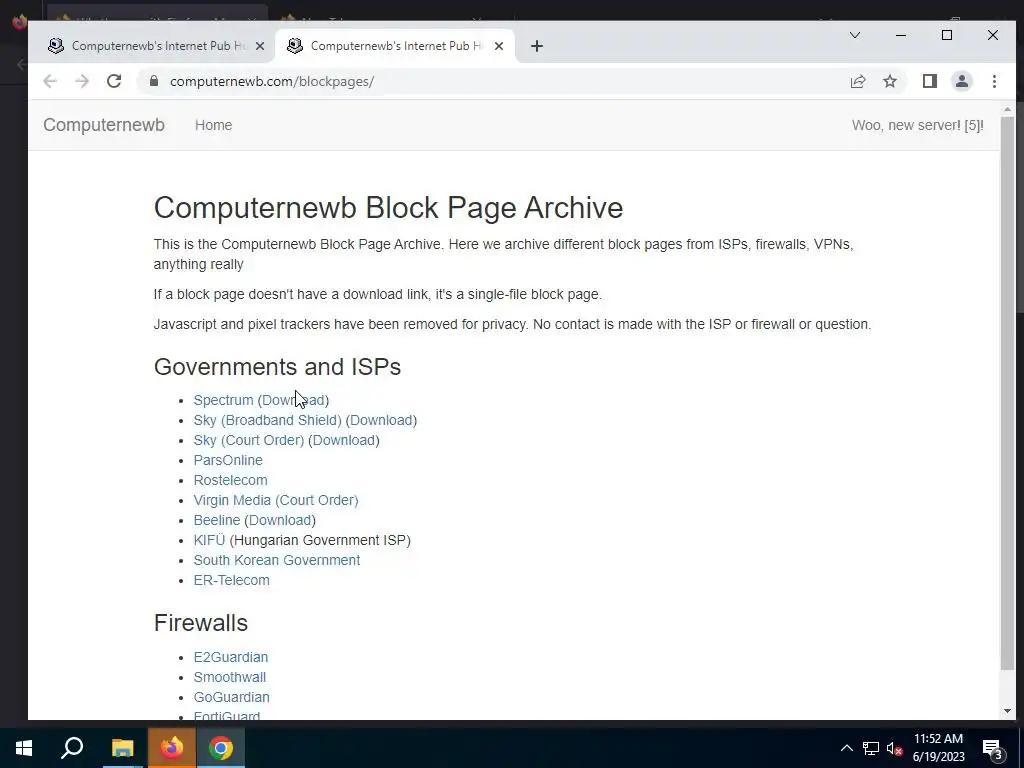Click the page vertical scrollbar thumb
The image size is (1024, 768).
1007,393
